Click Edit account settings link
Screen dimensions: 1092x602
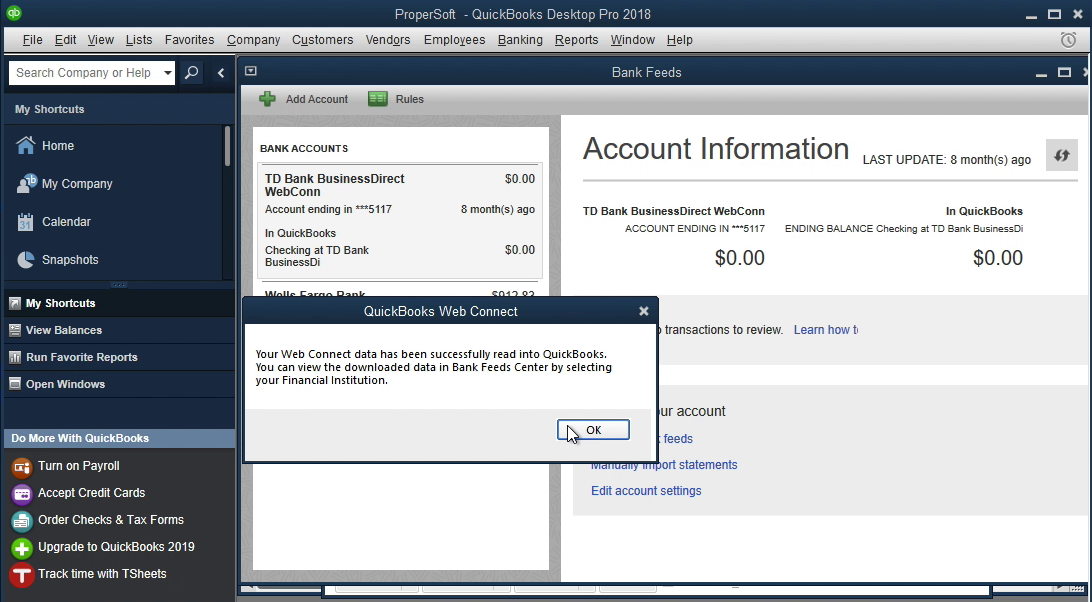click(x=646, y=491)
